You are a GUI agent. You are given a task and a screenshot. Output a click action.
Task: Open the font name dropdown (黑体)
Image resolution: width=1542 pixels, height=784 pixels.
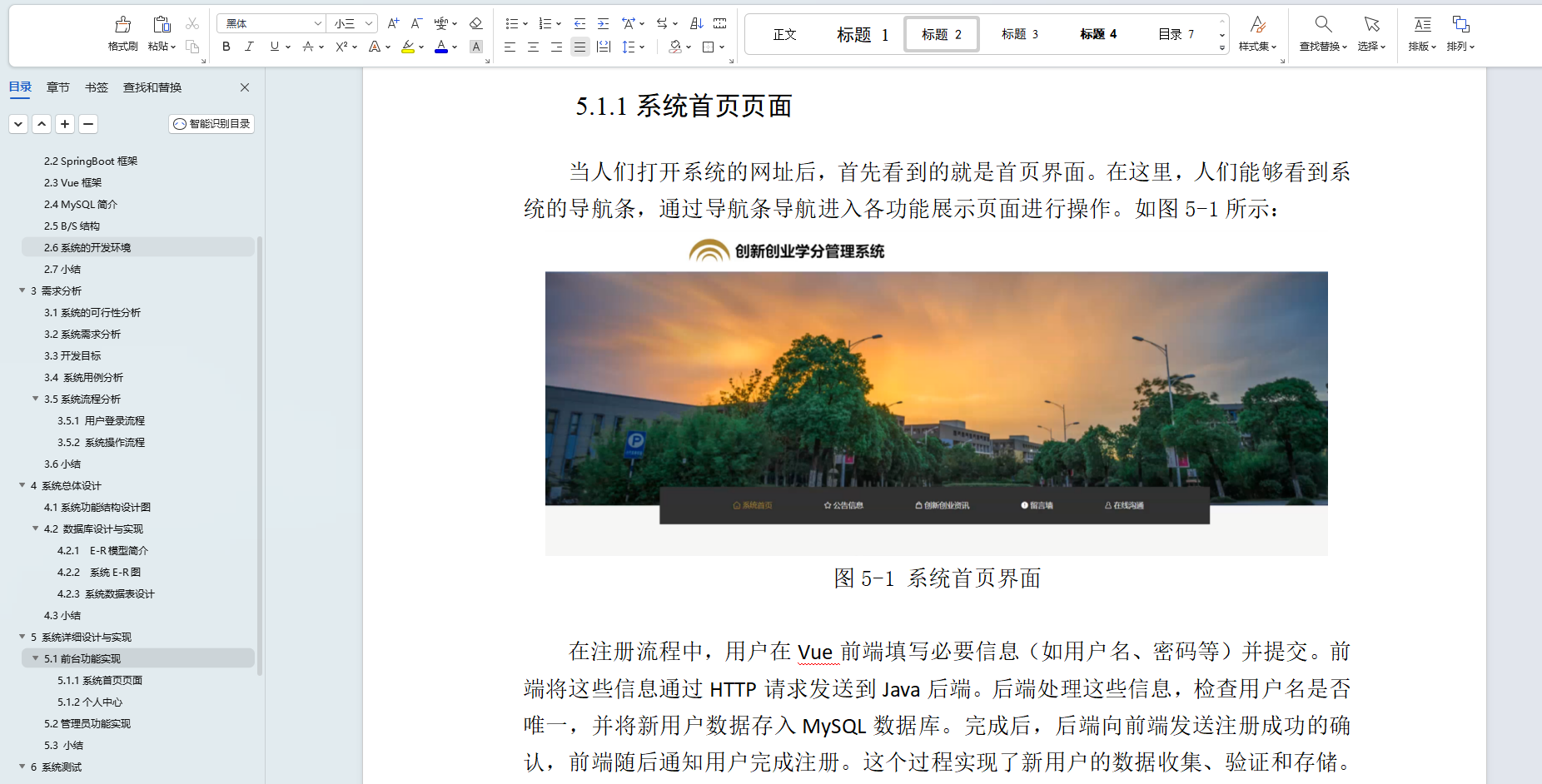tap(318, 23)
